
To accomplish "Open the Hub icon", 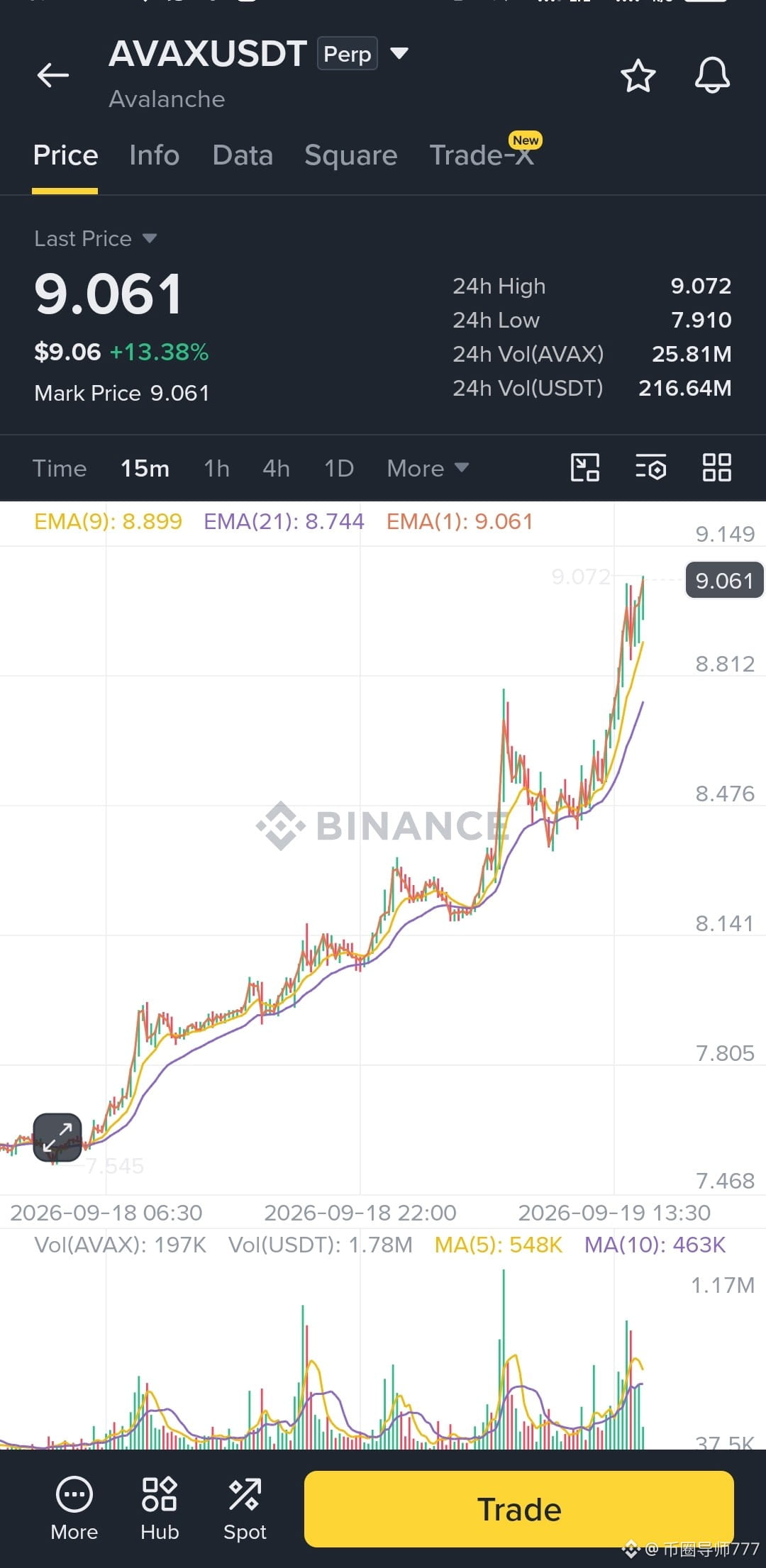I will (160, 1508).
